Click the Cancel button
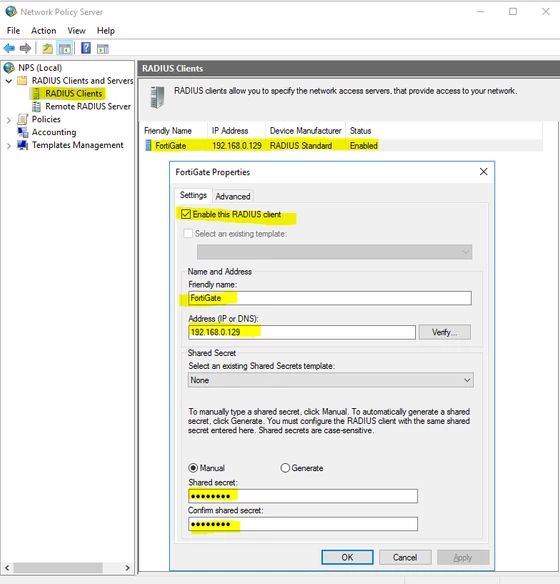 [x=405, y=557]
